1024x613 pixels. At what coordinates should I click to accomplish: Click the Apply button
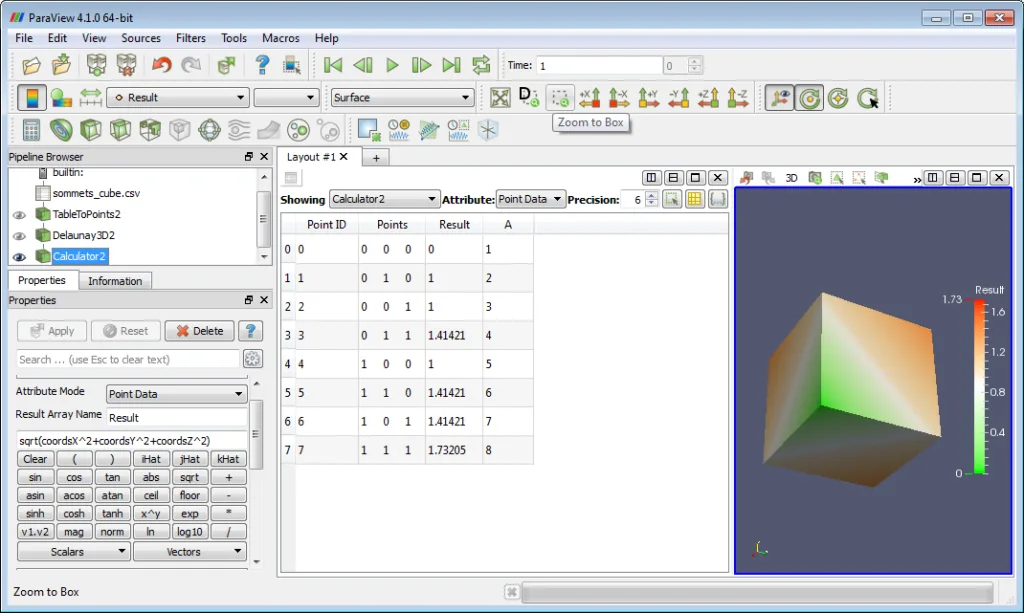click(52, 331)
